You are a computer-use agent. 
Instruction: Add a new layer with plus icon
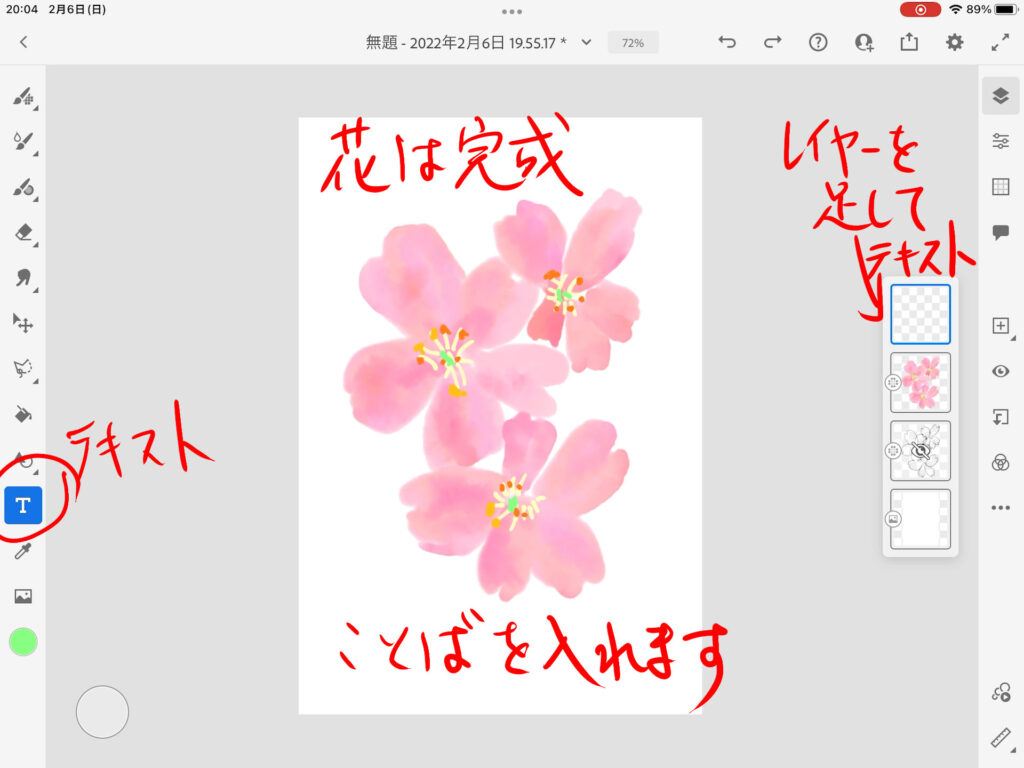(1000, 326)
